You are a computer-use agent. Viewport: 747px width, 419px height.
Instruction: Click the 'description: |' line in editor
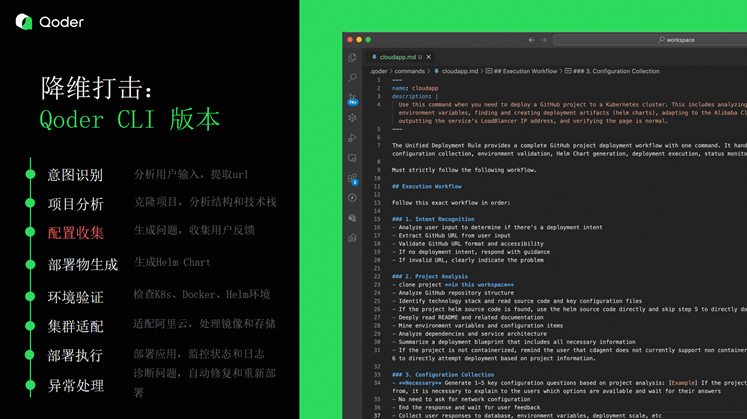pos(415,96)
